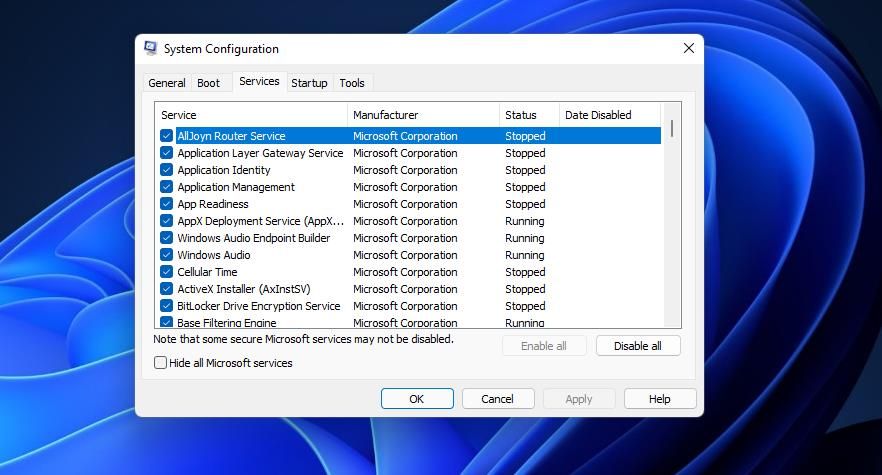Click the services list vertical scrollbar thumb
Image resolution: width=882 pixels, height=475 pixels.
(x=672, y=129)
